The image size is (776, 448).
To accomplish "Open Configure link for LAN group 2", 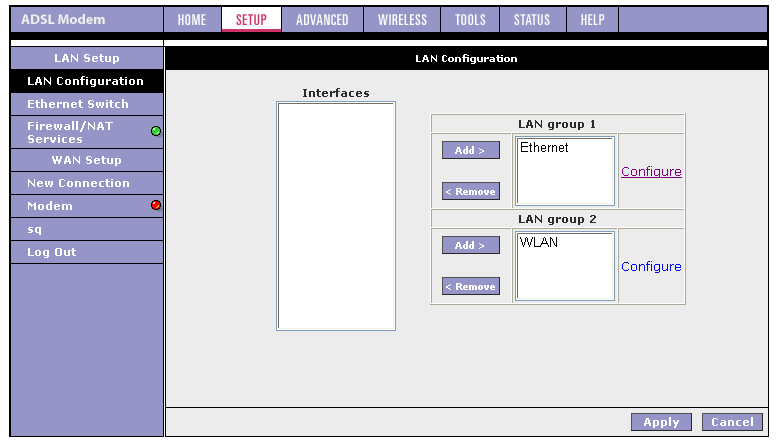I will click(x=651, y=267).
